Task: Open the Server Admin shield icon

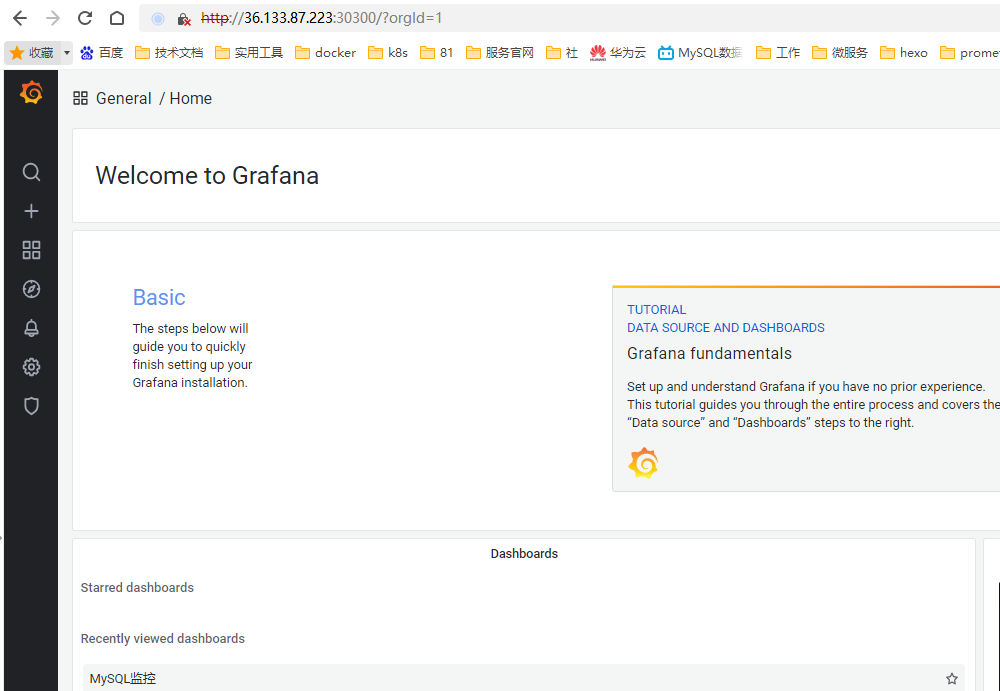Action: (x=31, y=406)
